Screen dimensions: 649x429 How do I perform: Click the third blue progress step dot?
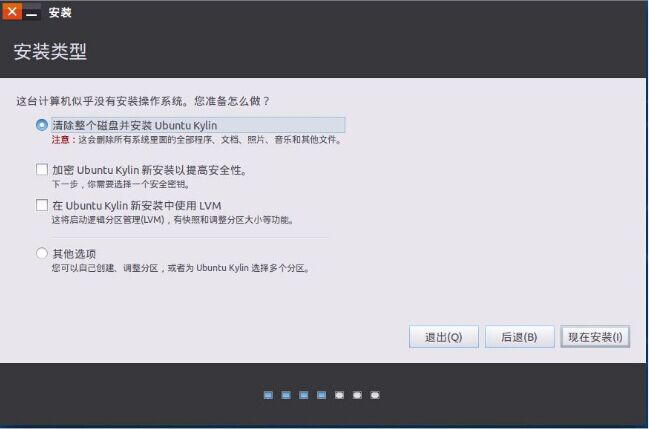pos(304,395)
